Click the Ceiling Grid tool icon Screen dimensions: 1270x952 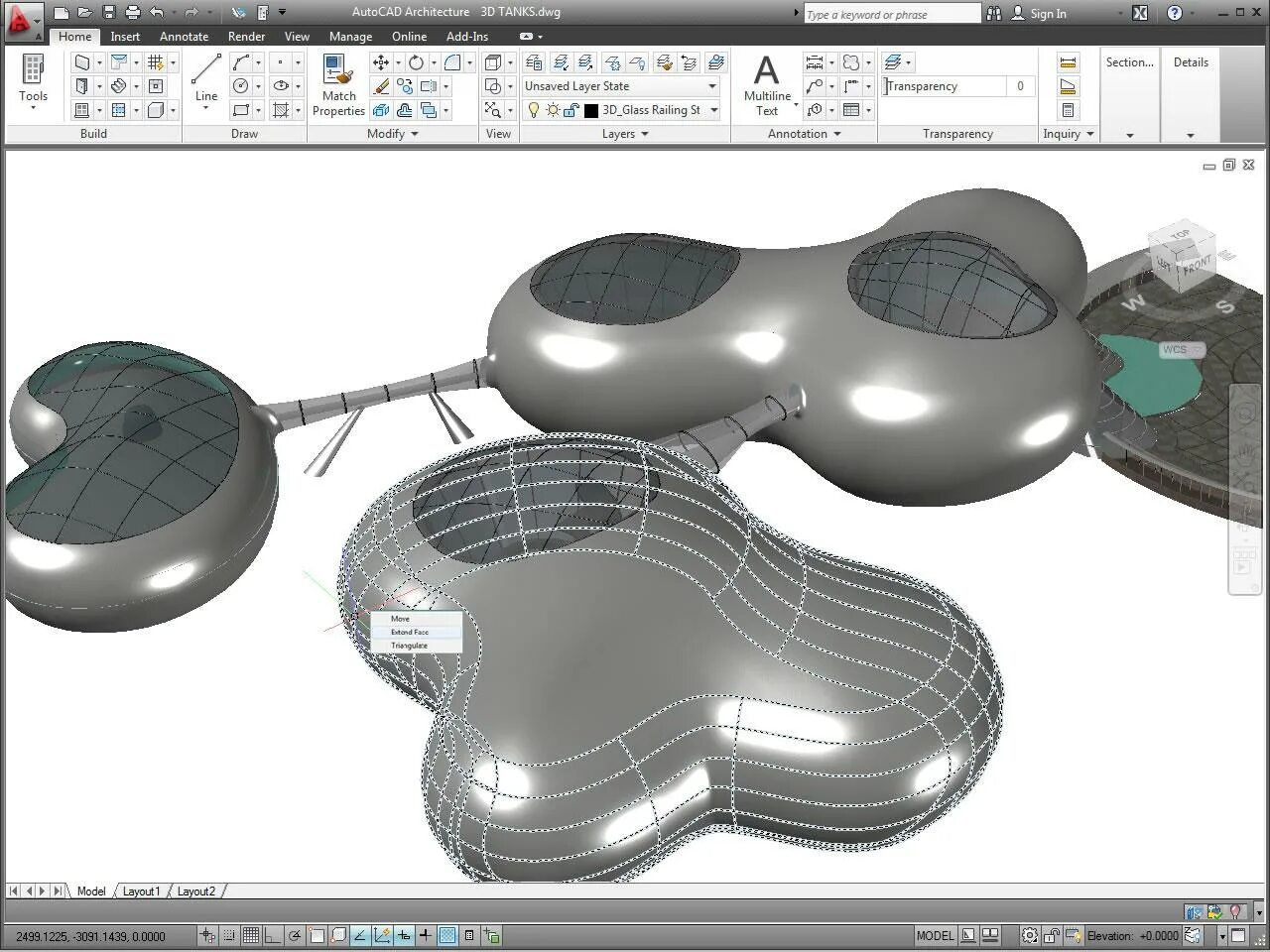coord(119,110)
